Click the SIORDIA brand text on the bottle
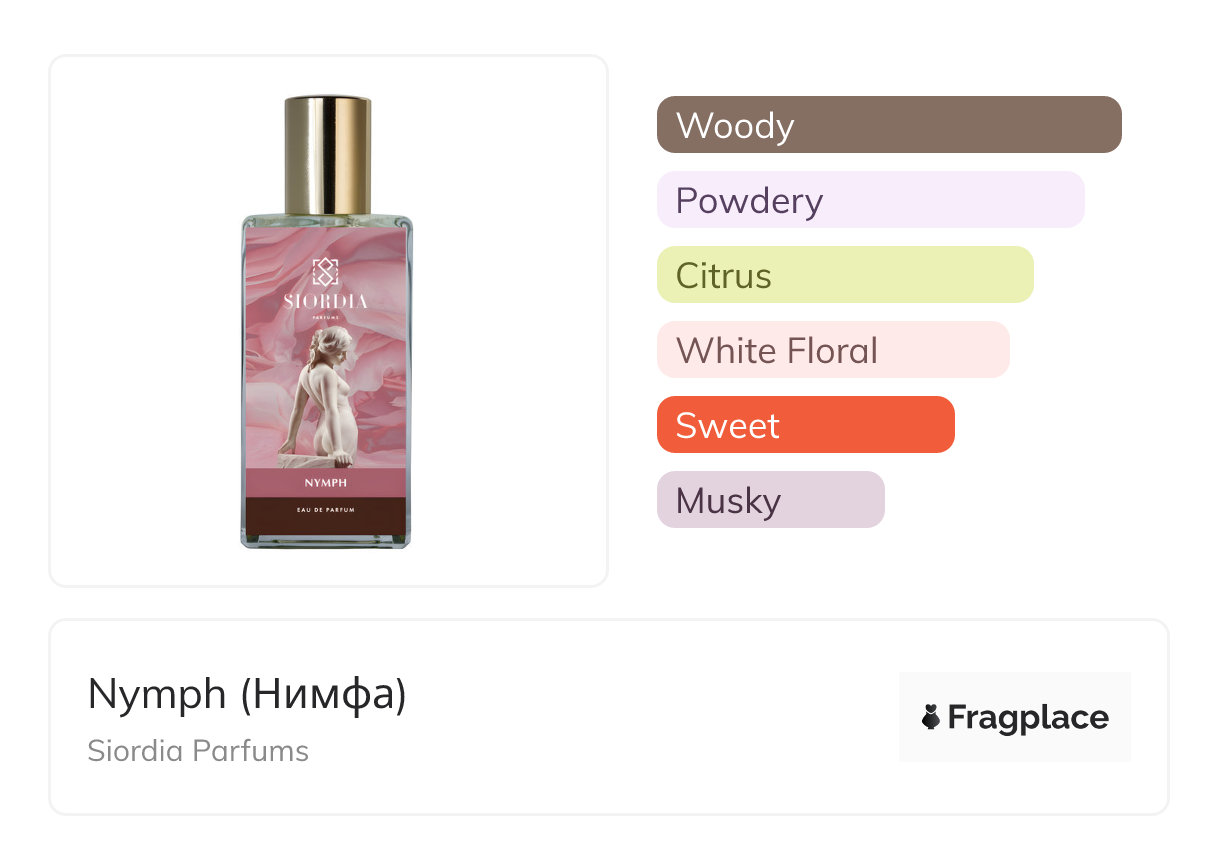 click(326, 302)
